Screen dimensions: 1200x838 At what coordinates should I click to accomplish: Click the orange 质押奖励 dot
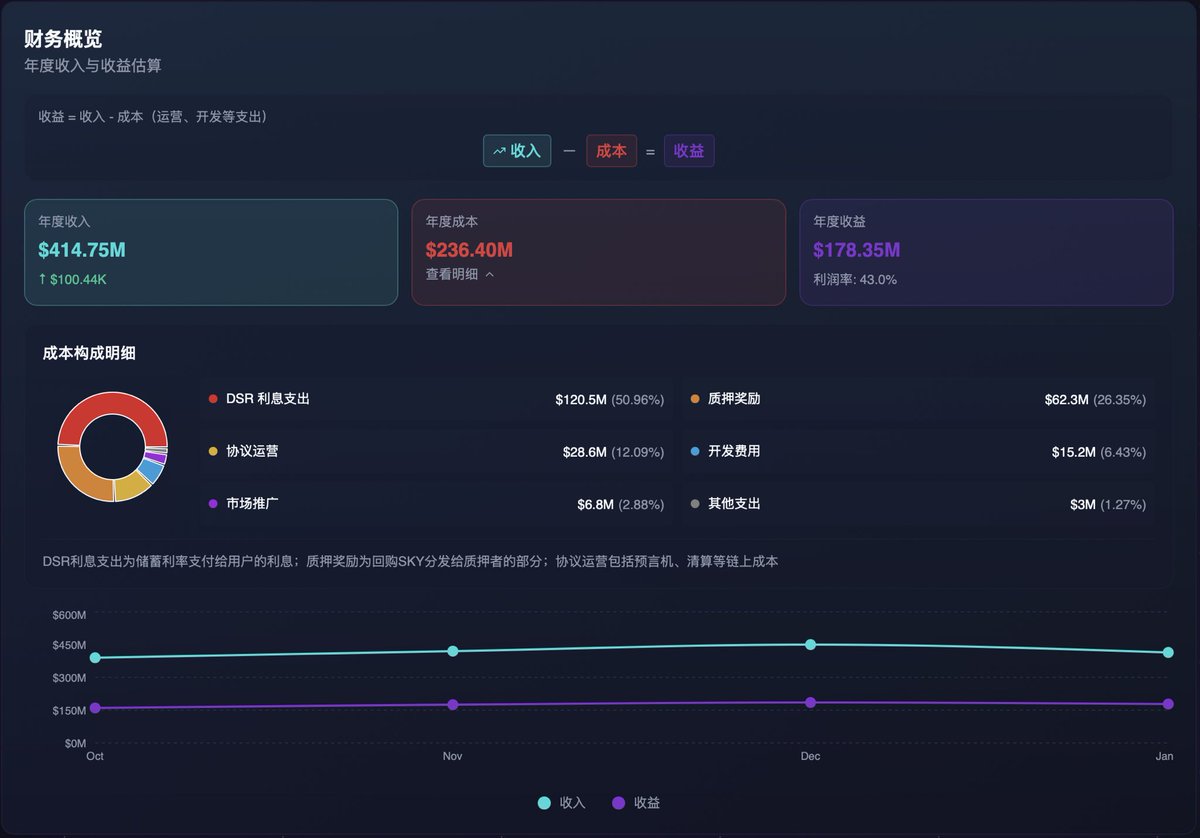coord(695,399)
